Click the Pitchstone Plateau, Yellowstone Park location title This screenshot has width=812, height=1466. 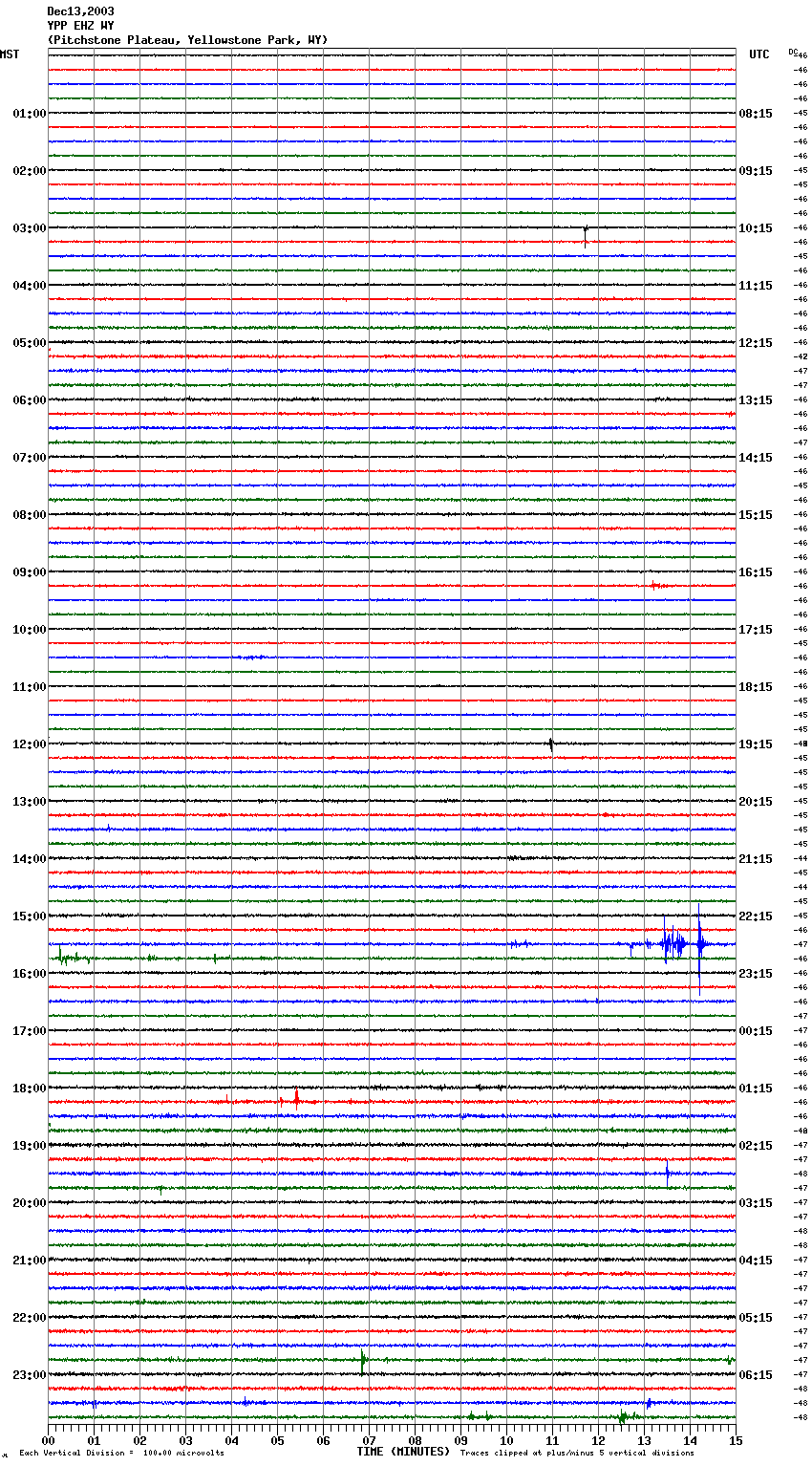coord(187,40)
